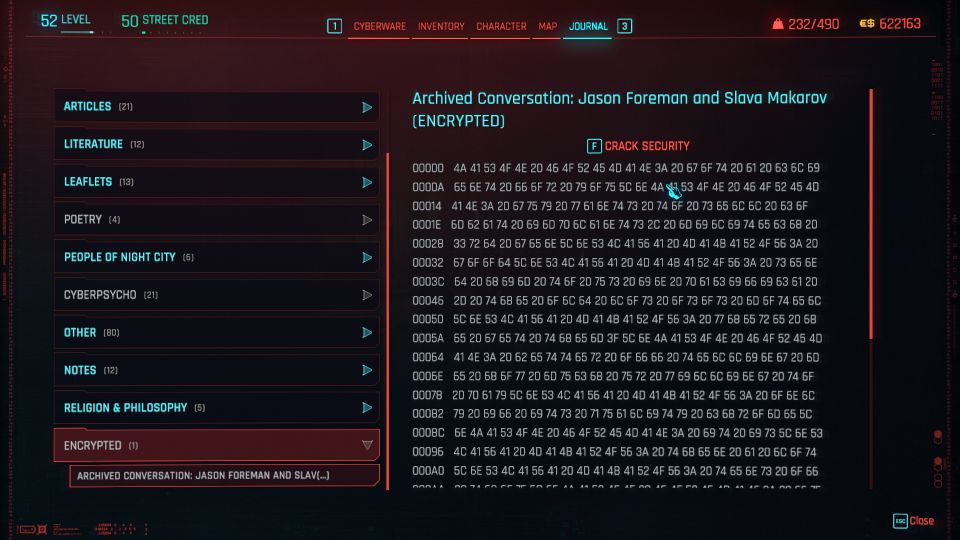Click hex offset 00014

(x=427, y=206)
